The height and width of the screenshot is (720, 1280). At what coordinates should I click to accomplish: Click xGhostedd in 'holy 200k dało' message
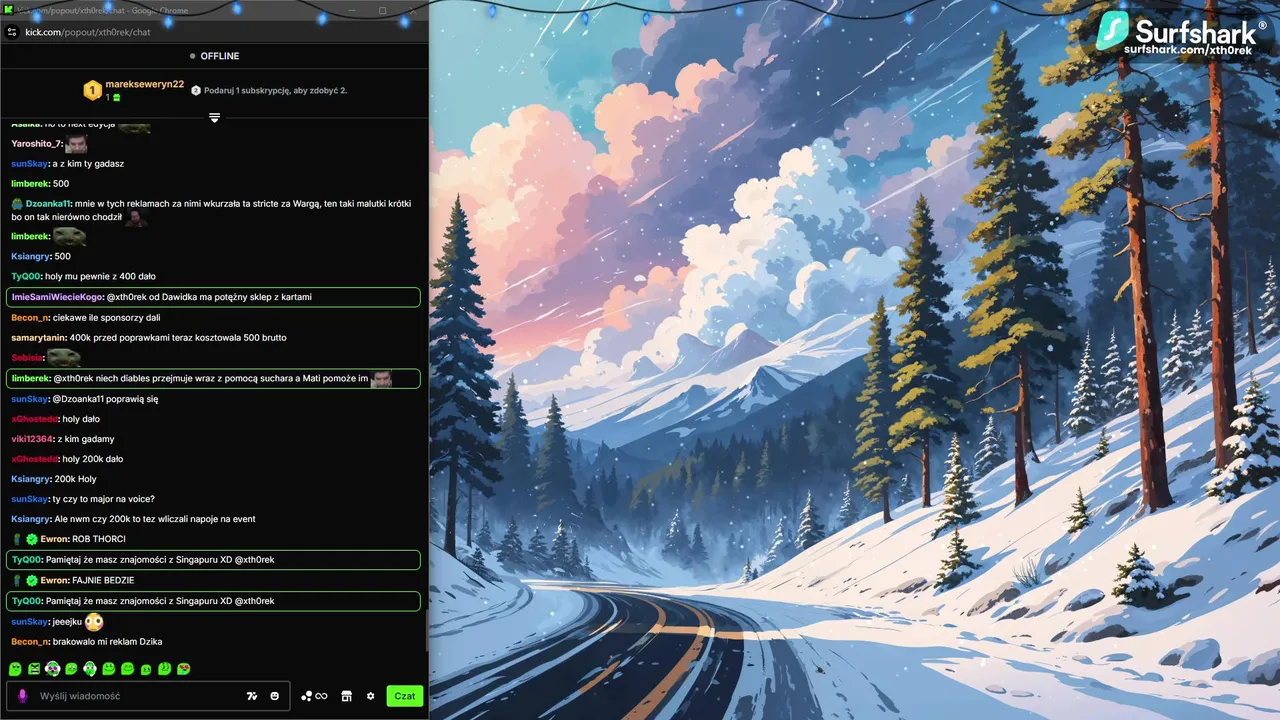pos(35,459)
